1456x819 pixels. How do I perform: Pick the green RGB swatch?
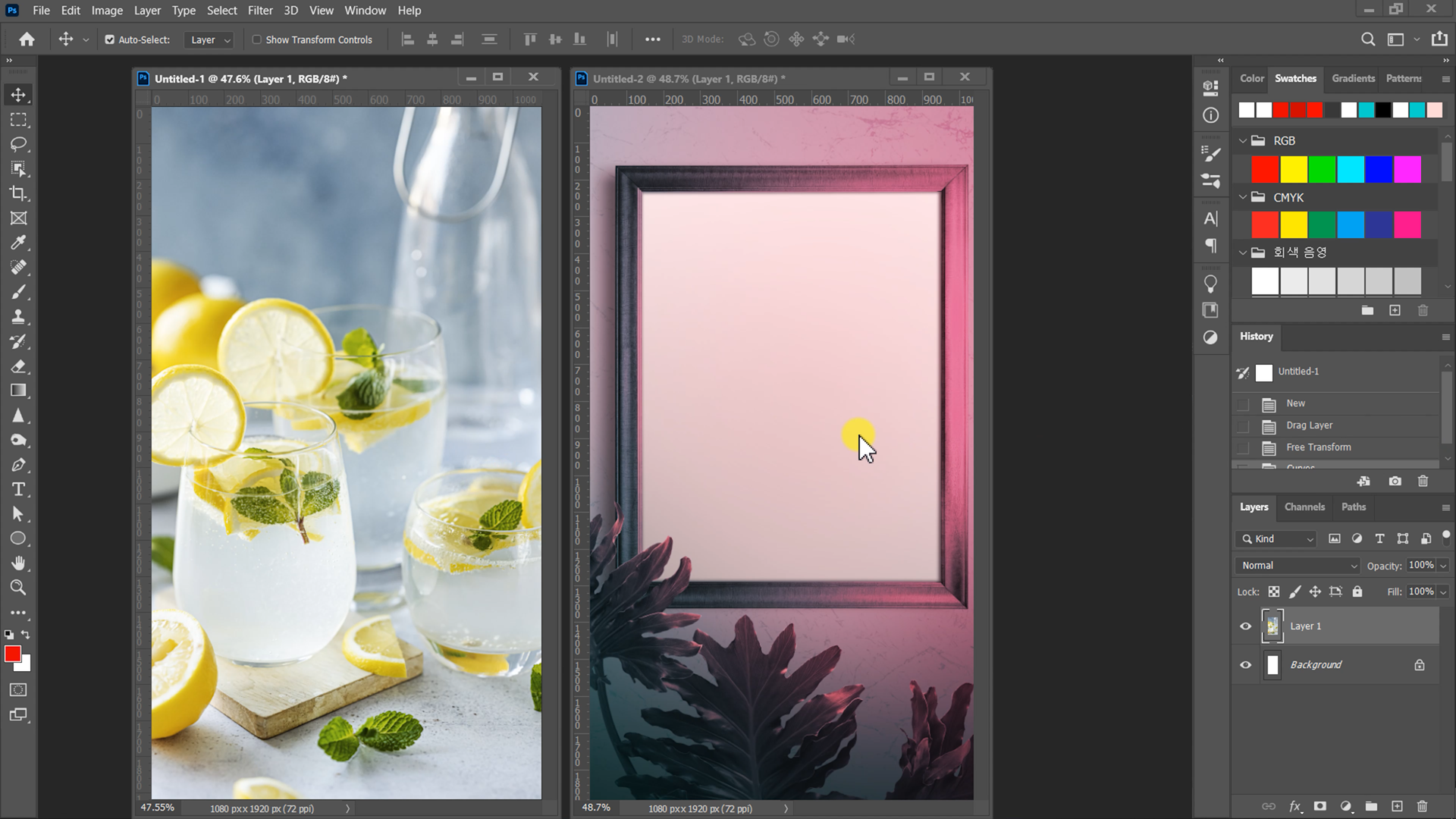[x=1322, y=170]
